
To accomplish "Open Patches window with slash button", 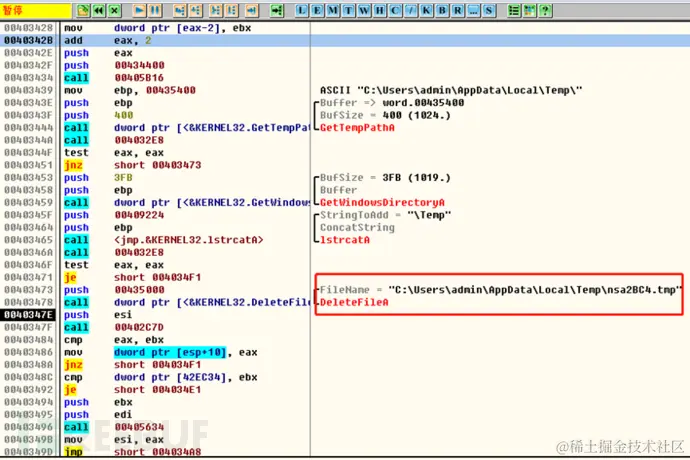I will click(x=411, y=10).
